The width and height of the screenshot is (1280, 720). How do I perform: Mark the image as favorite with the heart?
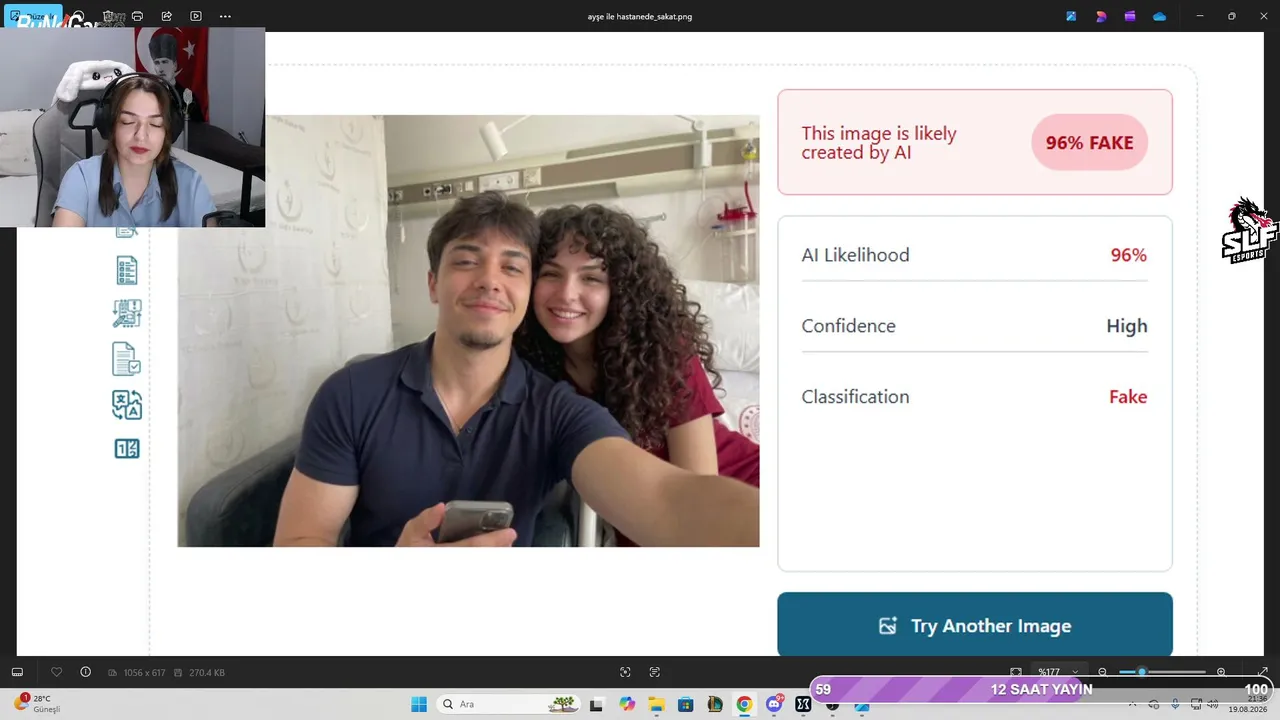point(56,672)
